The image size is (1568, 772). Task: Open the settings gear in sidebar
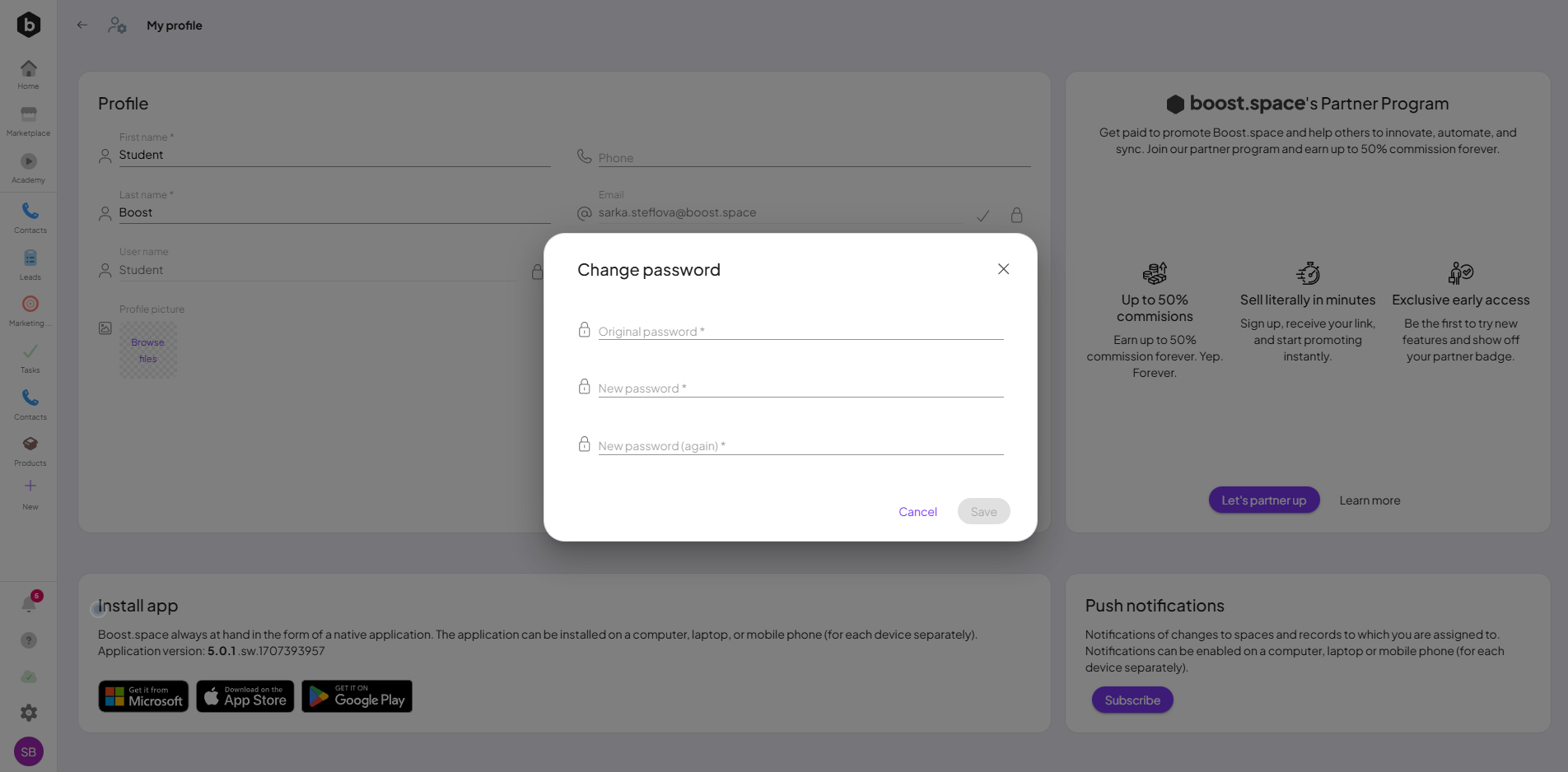pos(29,713)
